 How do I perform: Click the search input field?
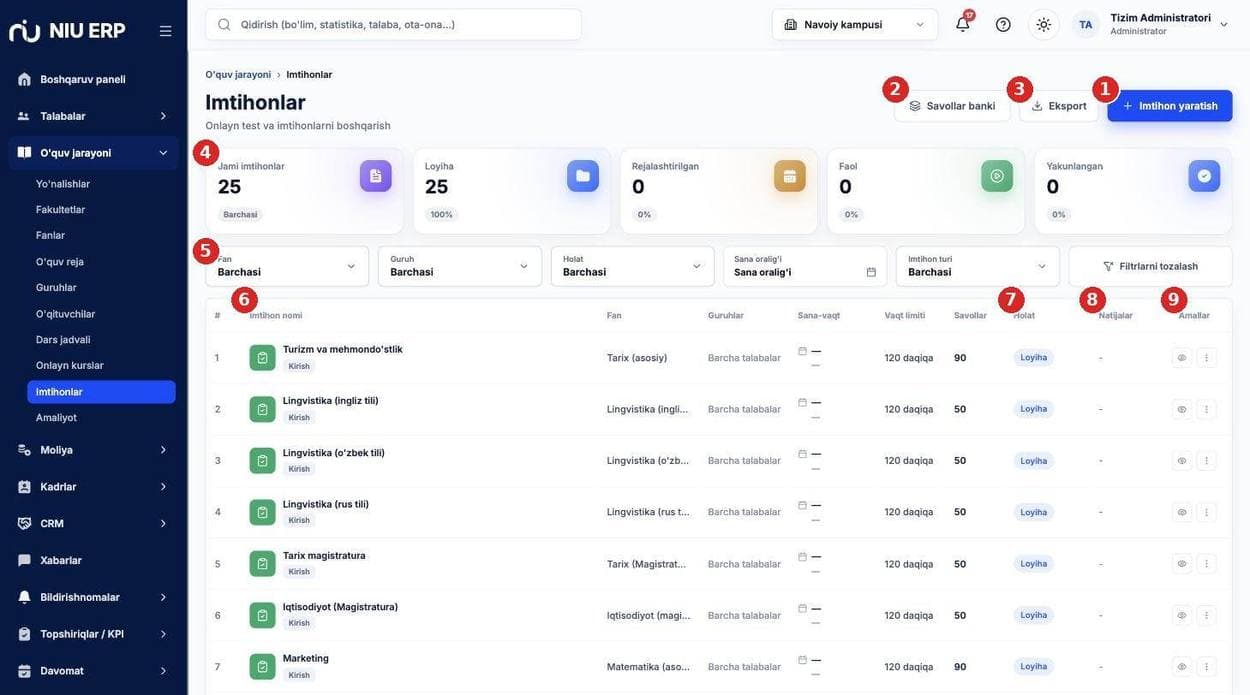tap(393, 25)
